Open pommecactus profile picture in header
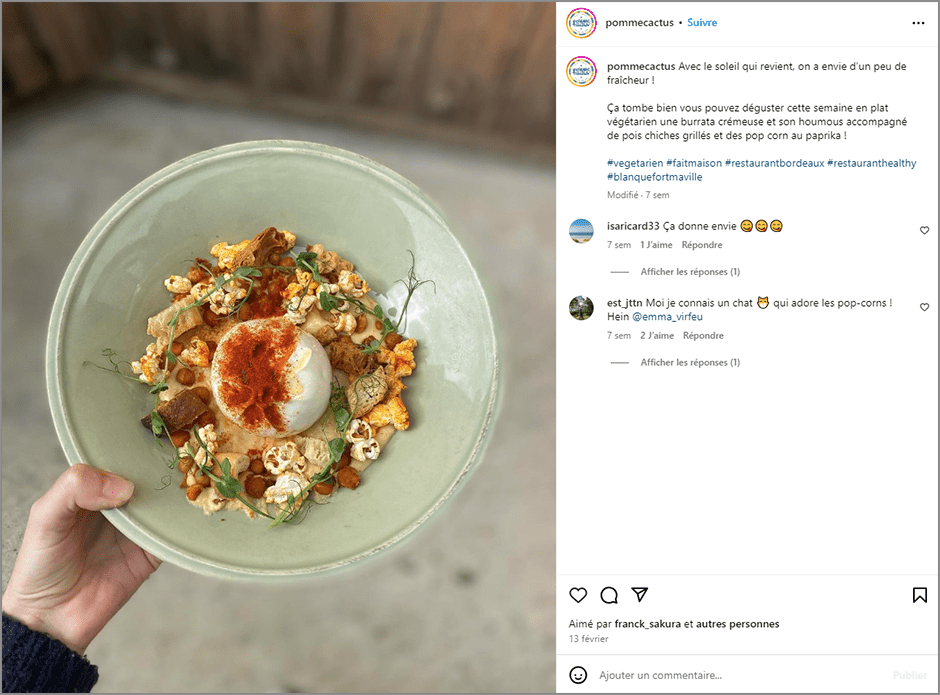Viewport: 940px width, 695px height. tap(582, 23)
